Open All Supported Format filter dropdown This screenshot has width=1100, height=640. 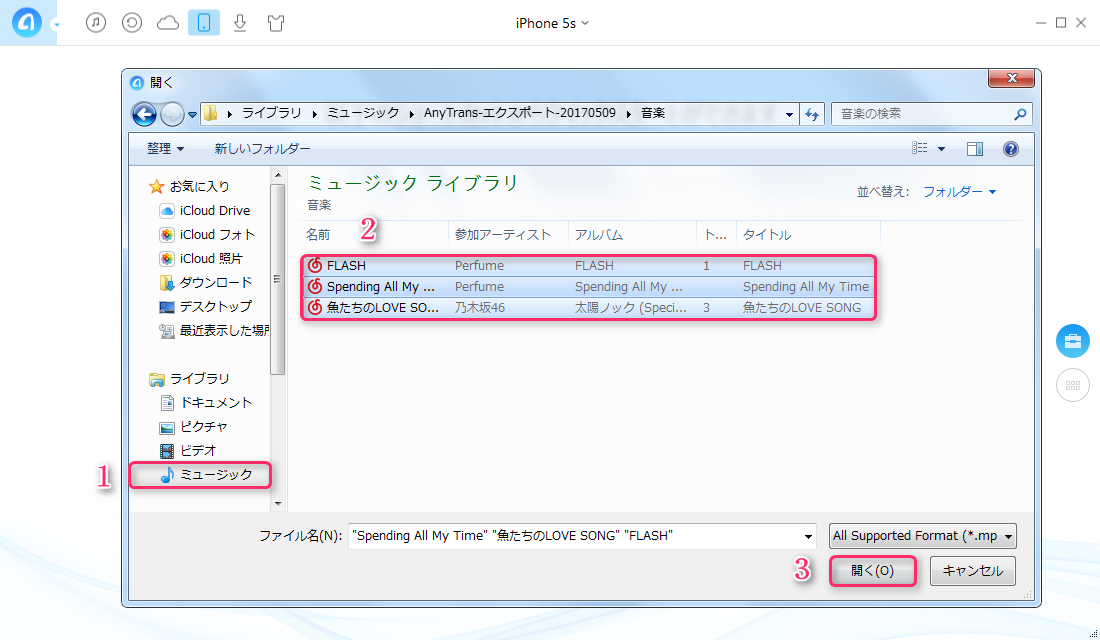(923, 536)
